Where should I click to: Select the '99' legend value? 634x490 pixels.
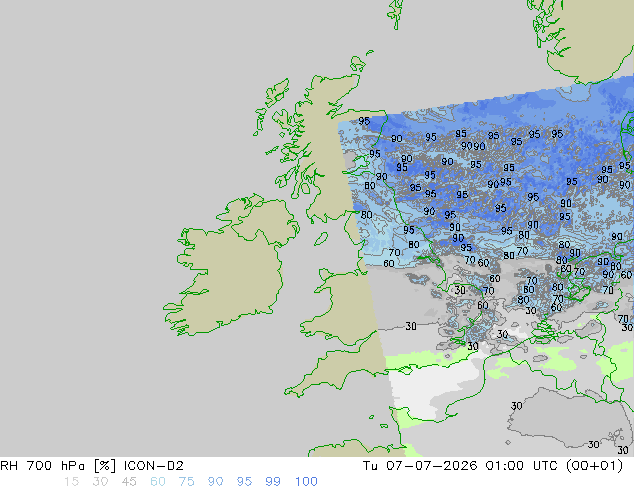pos(273,482)
